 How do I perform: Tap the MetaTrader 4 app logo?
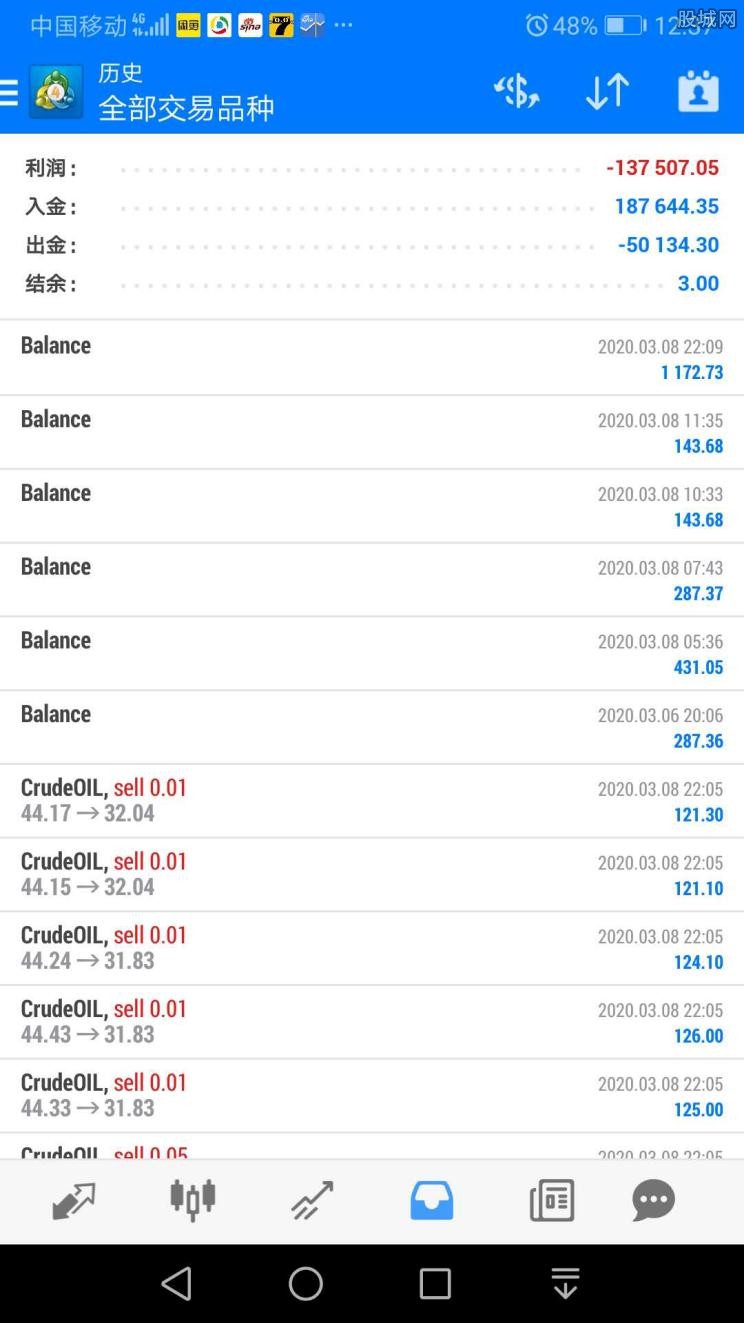tap(56, 92)
